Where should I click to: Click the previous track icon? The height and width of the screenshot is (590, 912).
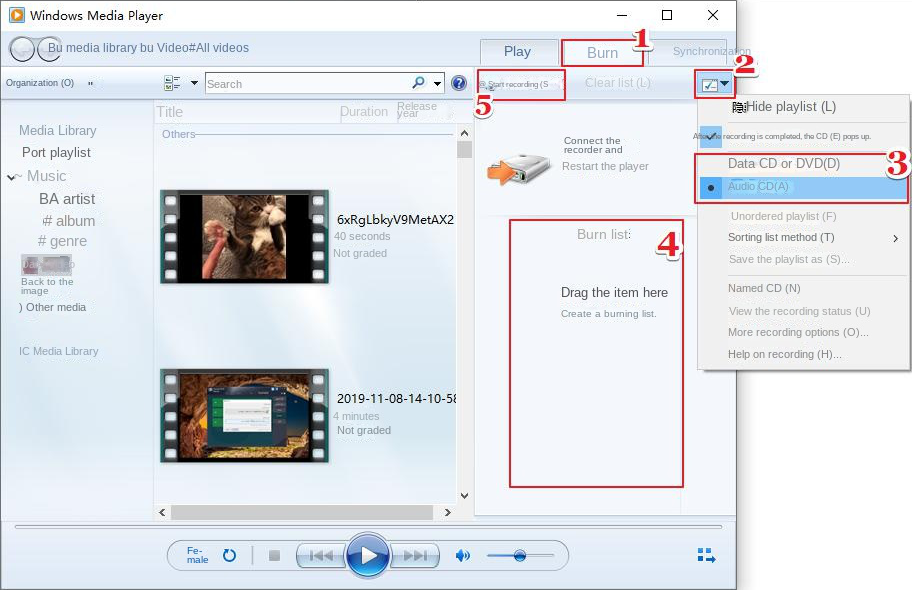tap(322, 555)
